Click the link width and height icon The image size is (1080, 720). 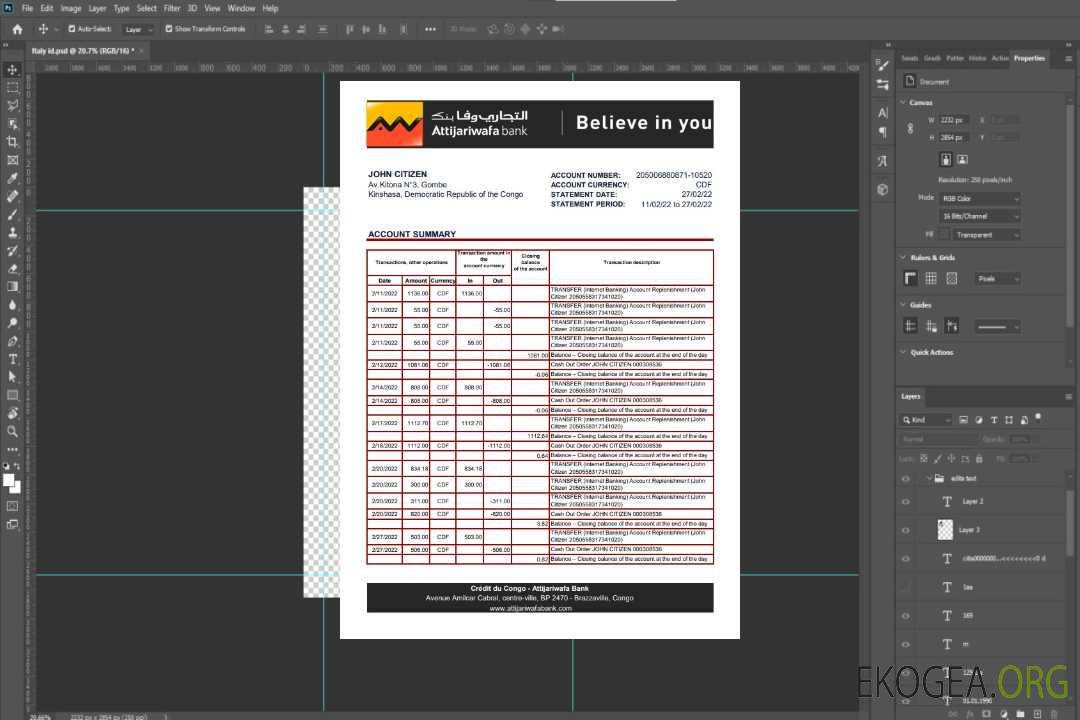pos(911,129)
